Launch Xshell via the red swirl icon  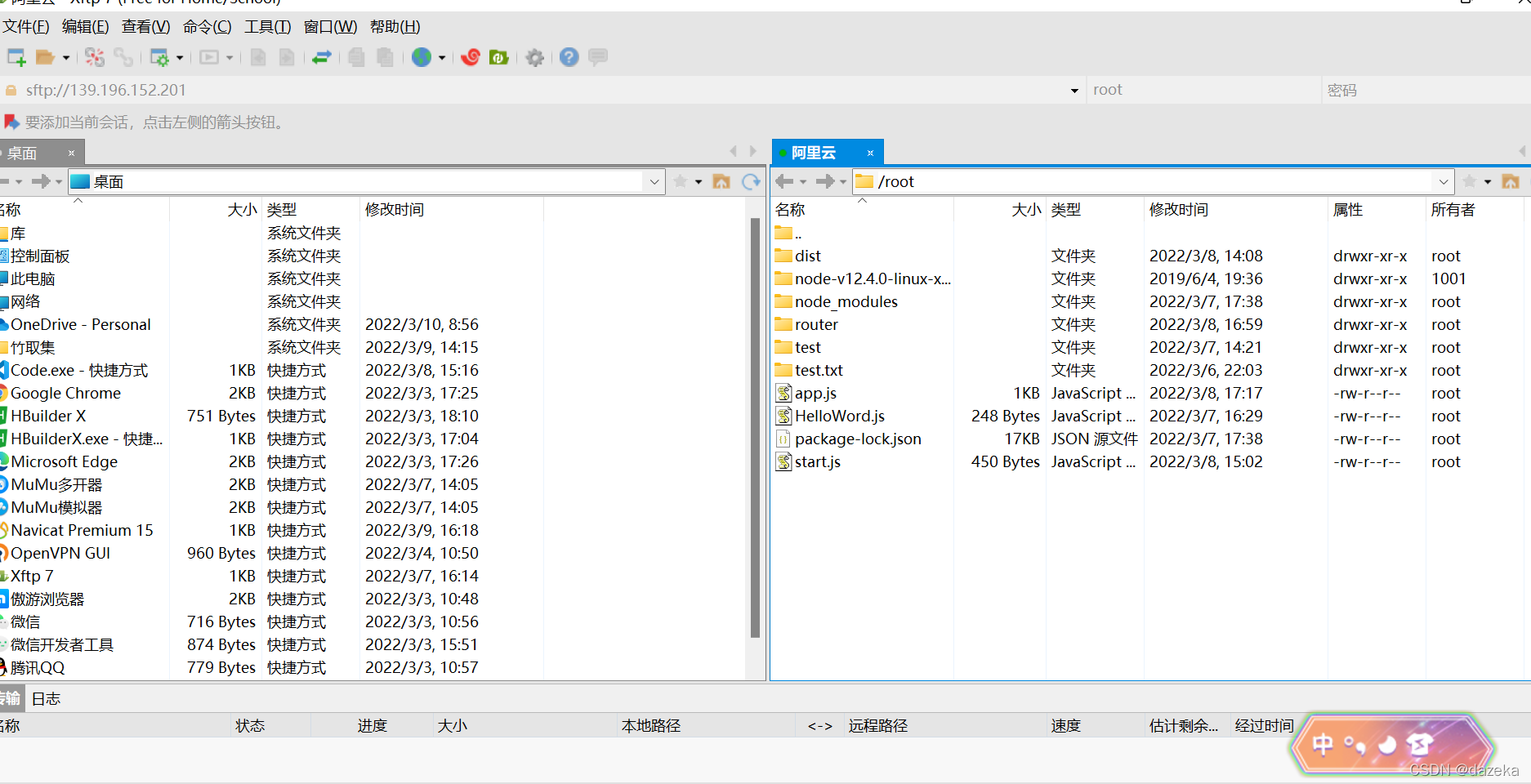click(x=471, y=57)
